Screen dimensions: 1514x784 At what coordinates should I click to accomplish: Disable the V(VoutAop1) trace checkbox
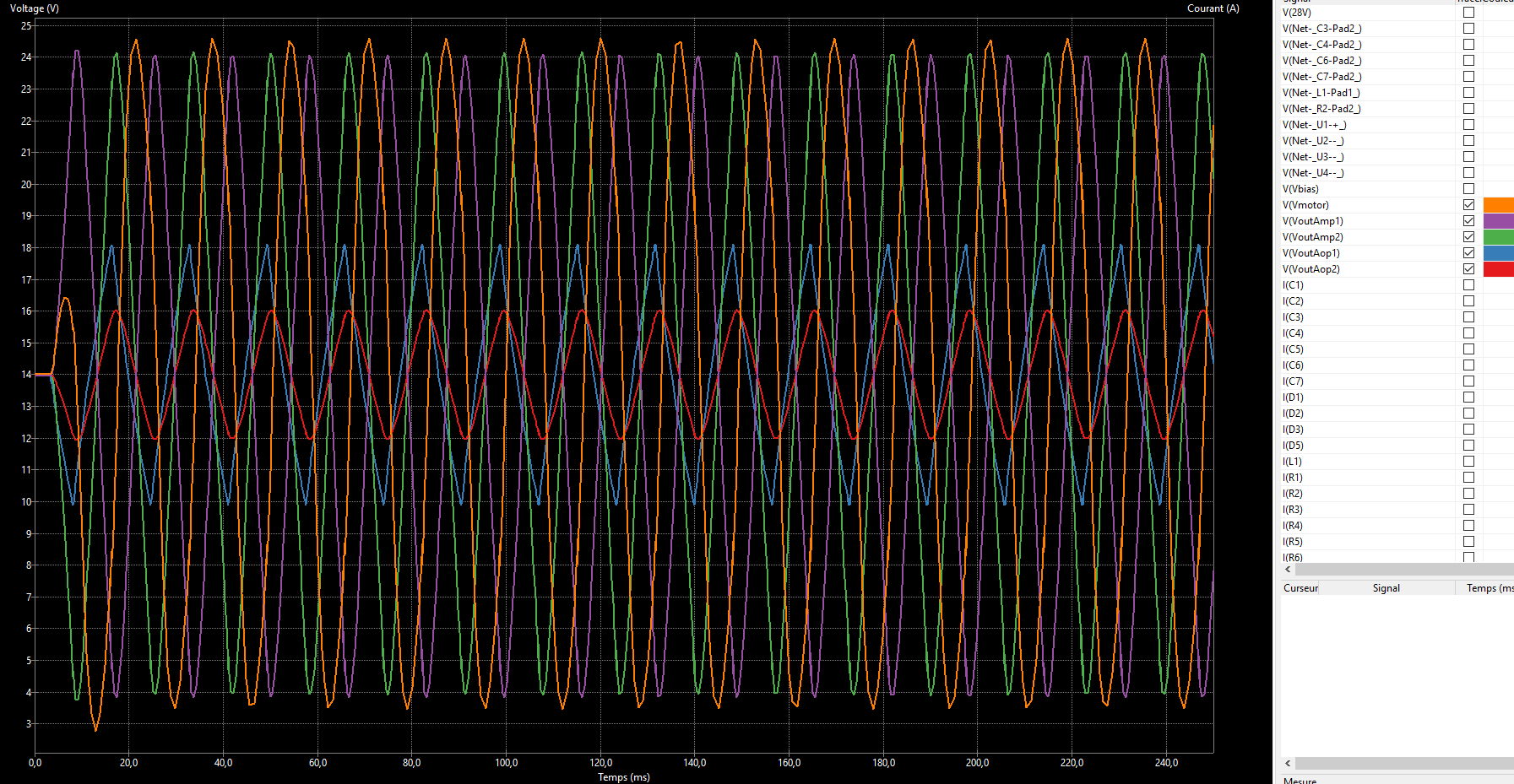1468,253
